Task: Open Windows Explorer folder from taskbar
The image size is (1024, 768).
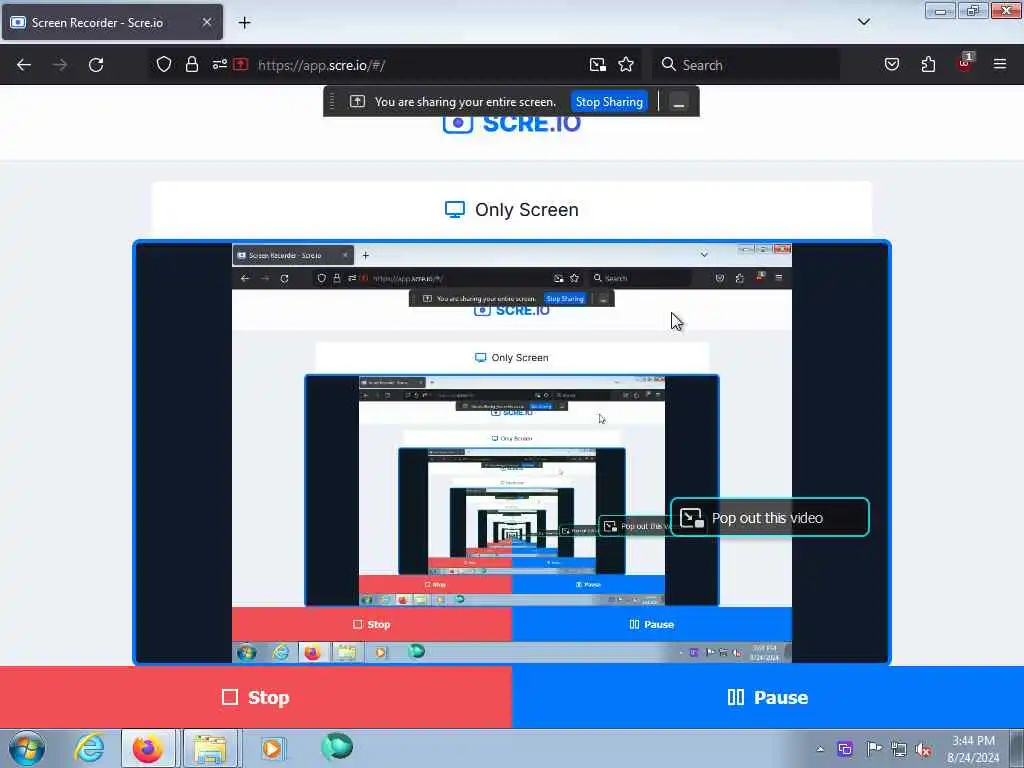Action: pos(210,748)
